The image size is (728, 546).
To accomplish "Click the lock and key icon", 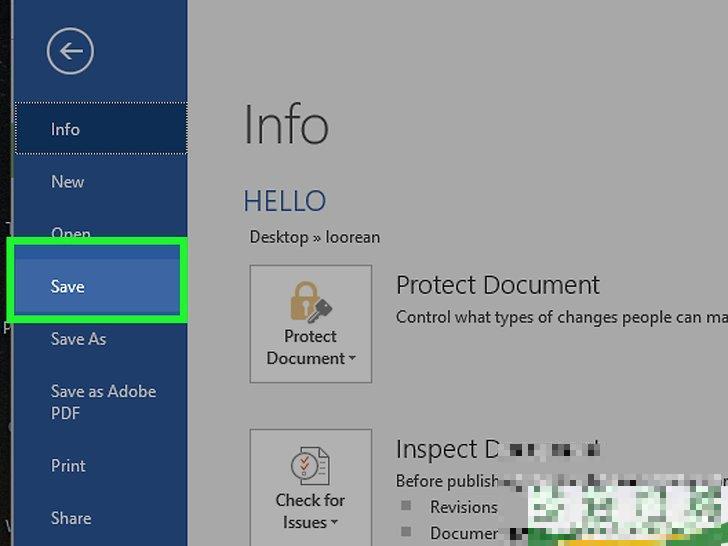I will (310, 302).
